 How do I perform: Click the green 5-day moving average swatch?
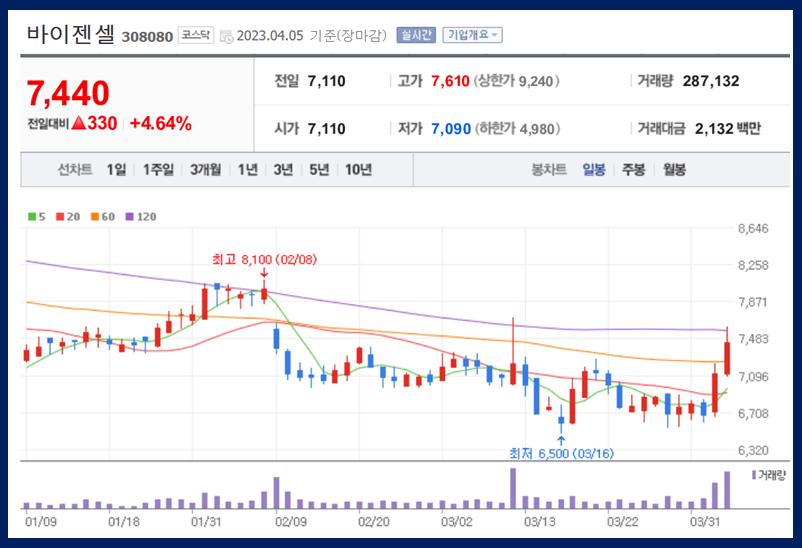click(x=32, y=217)
